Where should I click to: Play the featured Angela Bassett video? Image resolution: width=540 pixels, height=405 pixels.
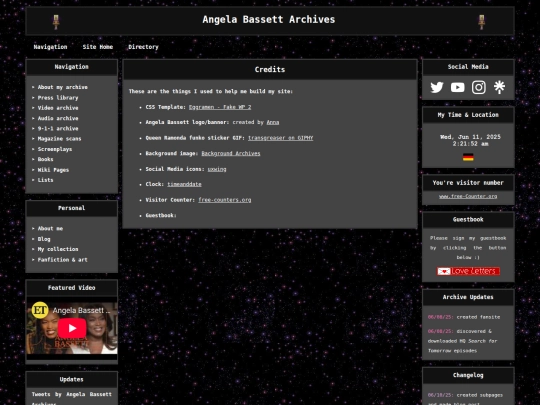pyautogui.click(x=72, y=328)
